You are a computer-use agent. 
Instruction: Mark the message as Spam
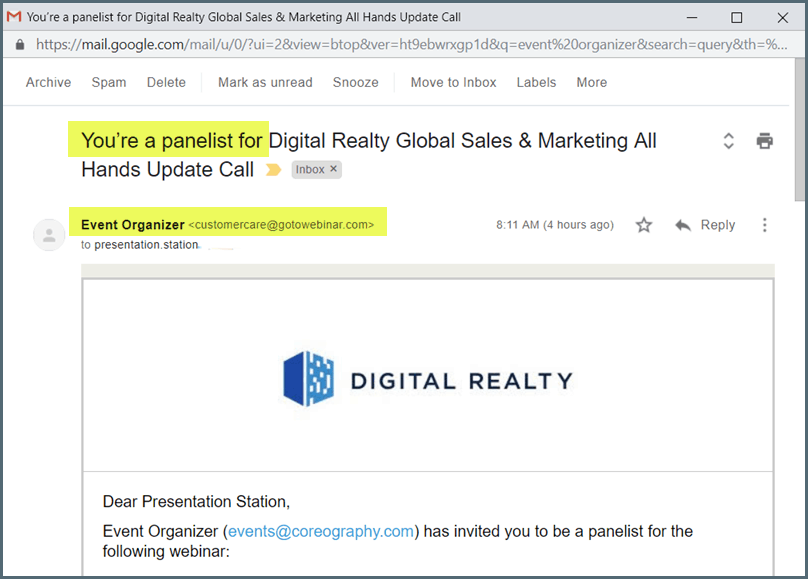pyautogui.click(x=109, y=82)
